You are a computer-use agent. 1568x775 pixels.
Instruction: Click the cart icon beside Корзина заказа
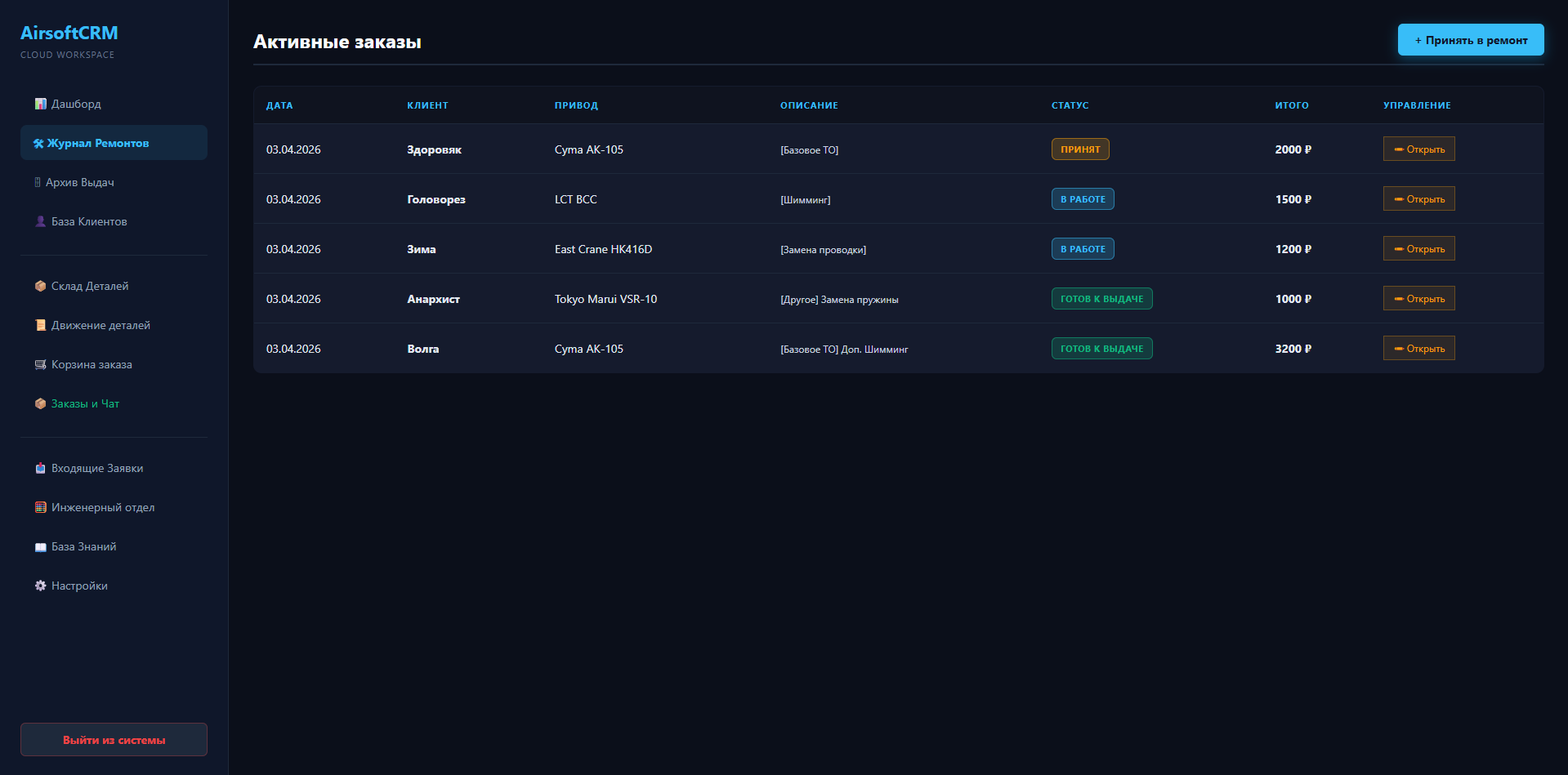point(40,364)
